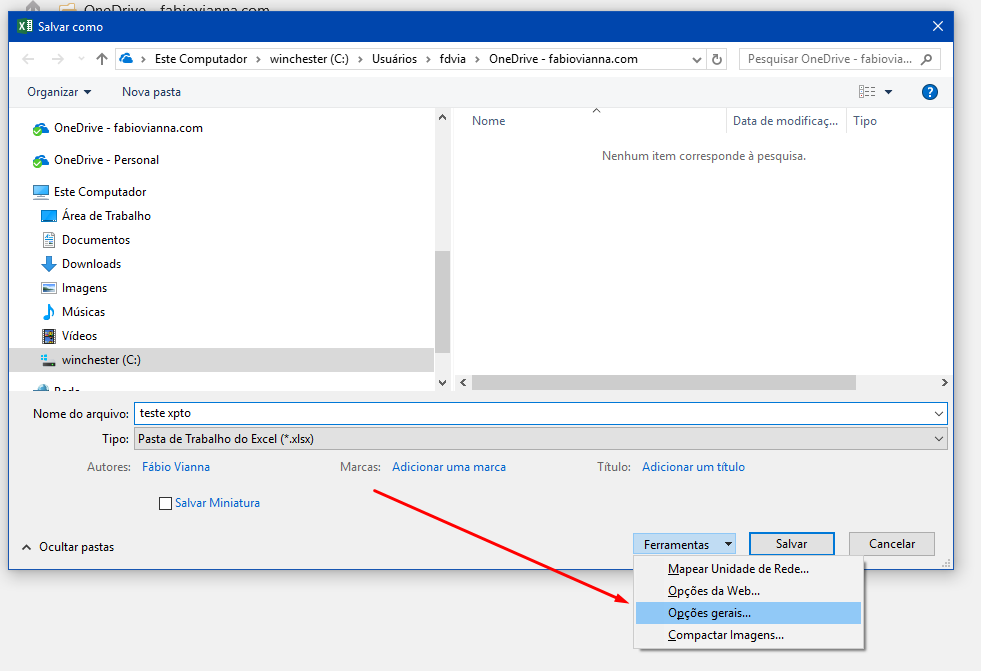Click the winchester (C:) drive icon

pyautogui.click(x=48, y=360)
